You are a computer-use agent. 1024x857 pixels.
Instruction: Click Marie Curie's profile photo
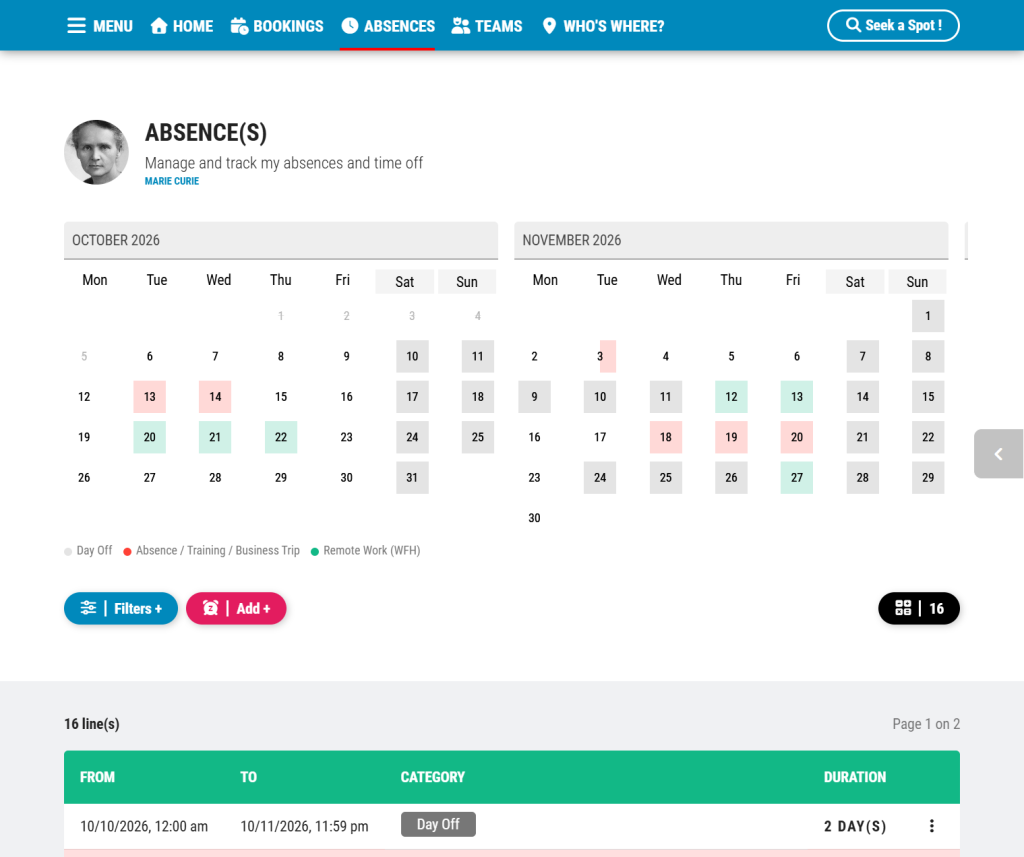click(x=97, y=152)
